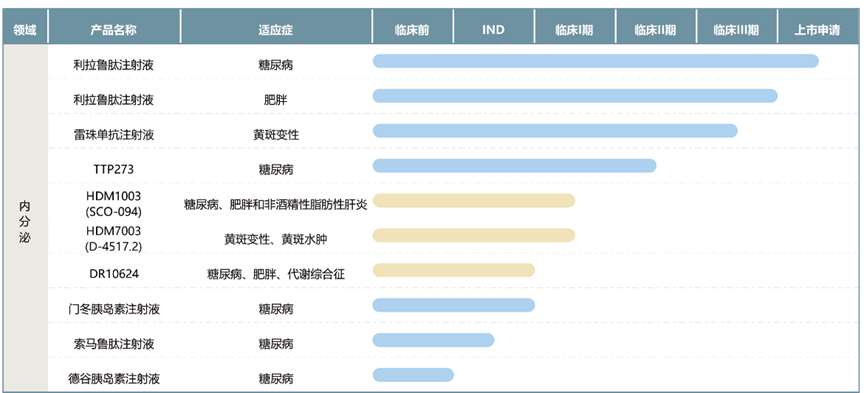Click the HDM1003 (SCO-094) product name
Image resolution: width=864 pixels, height=393 pixels.
(x=114, y=204)
